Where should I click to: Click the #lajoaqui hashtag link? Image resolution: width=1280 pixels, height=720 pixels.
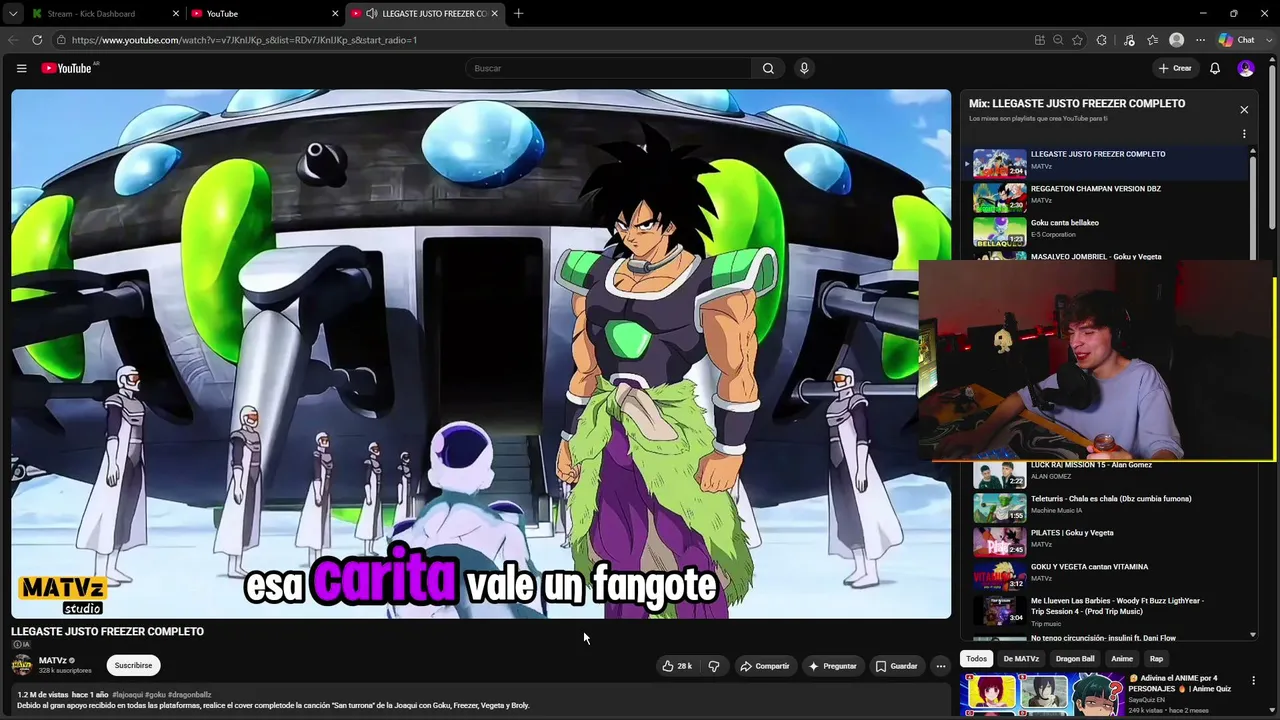pos(127,695)
